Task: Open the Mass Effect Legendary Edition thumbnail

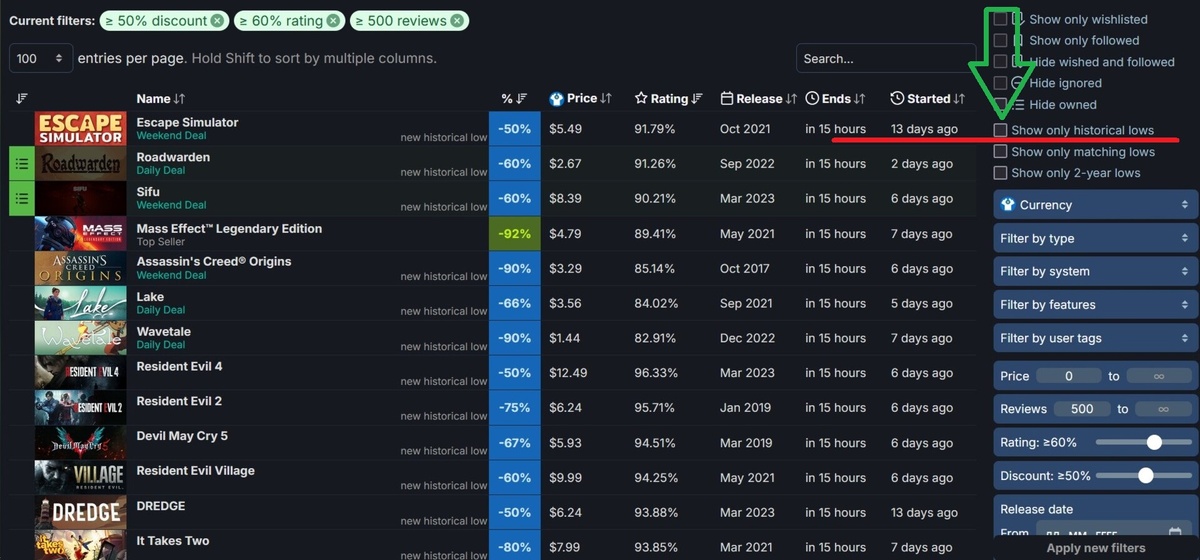Action: [80, 233]
